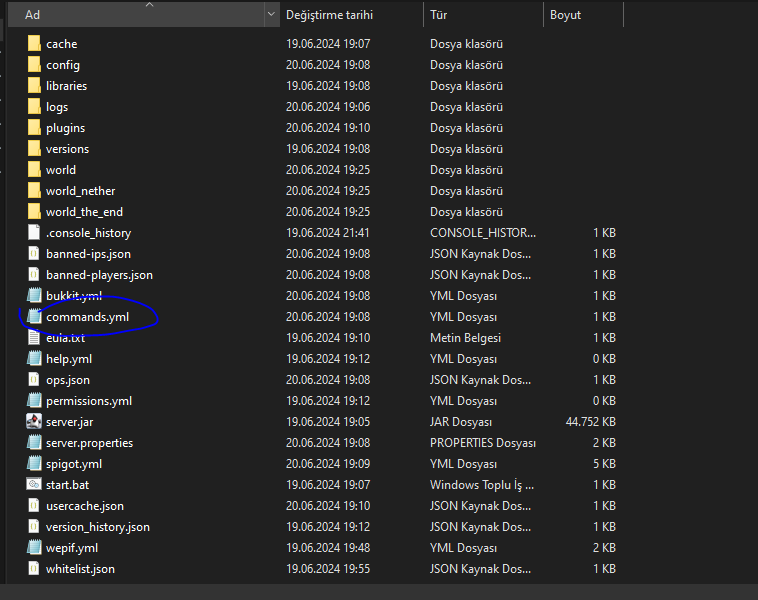
Task: Click date 19.06.2024 19:05 of server.jar
Action: coord(328,422)
